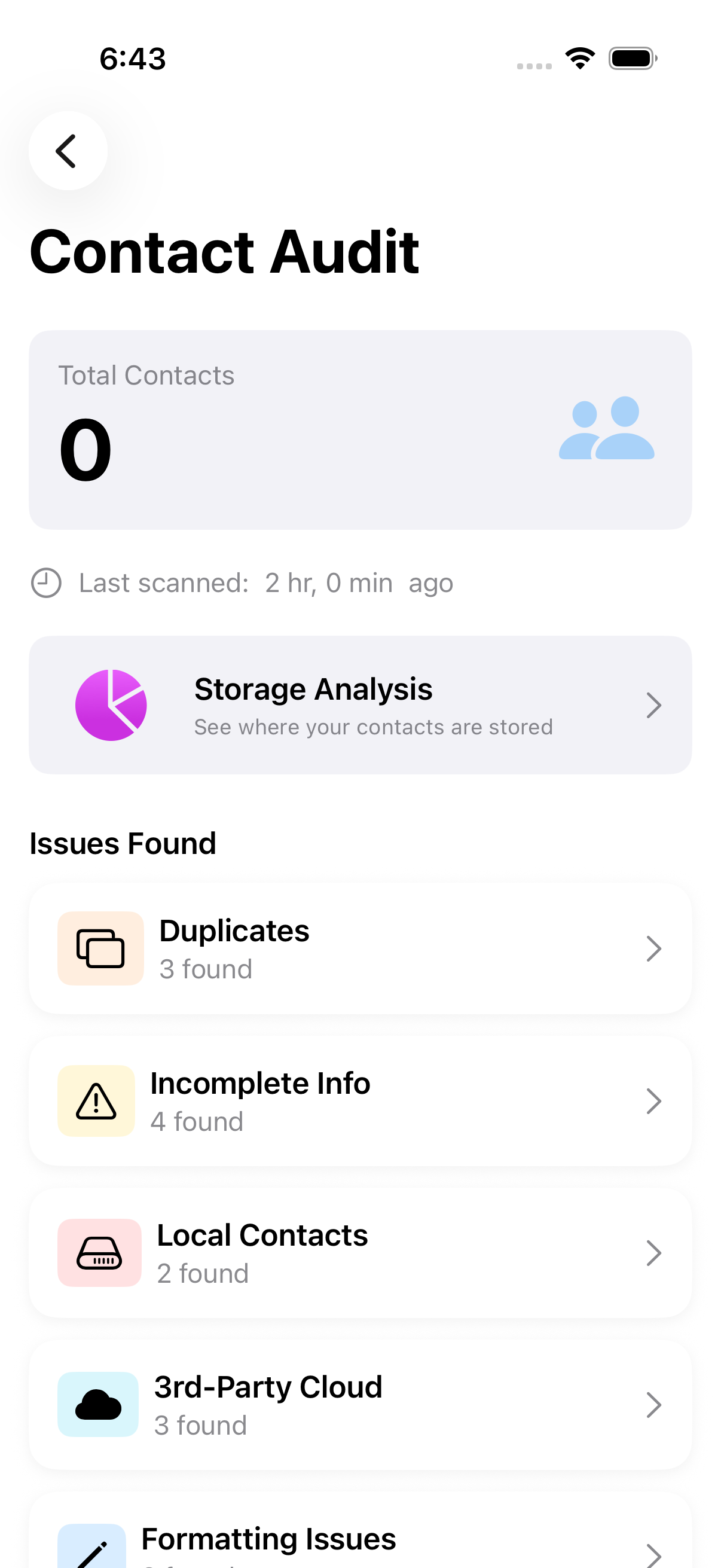Tap the Formatting Issues pencil icon

coord(93,1549)
